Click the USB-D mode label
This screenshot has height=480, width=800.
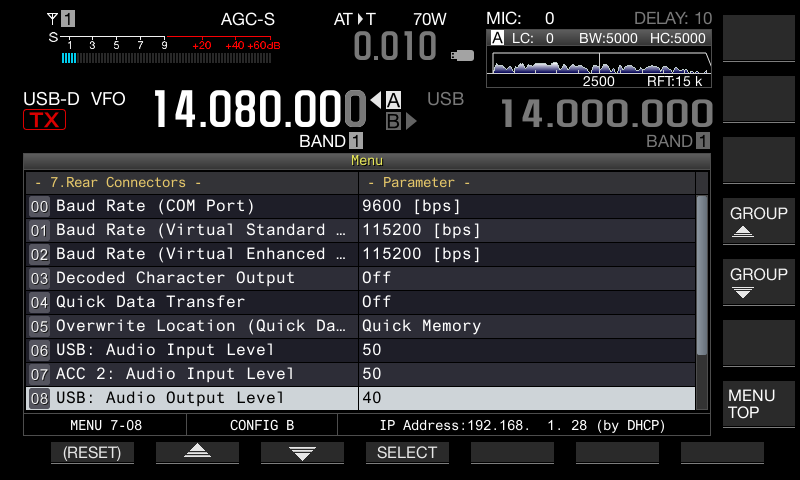pos(51,98)
